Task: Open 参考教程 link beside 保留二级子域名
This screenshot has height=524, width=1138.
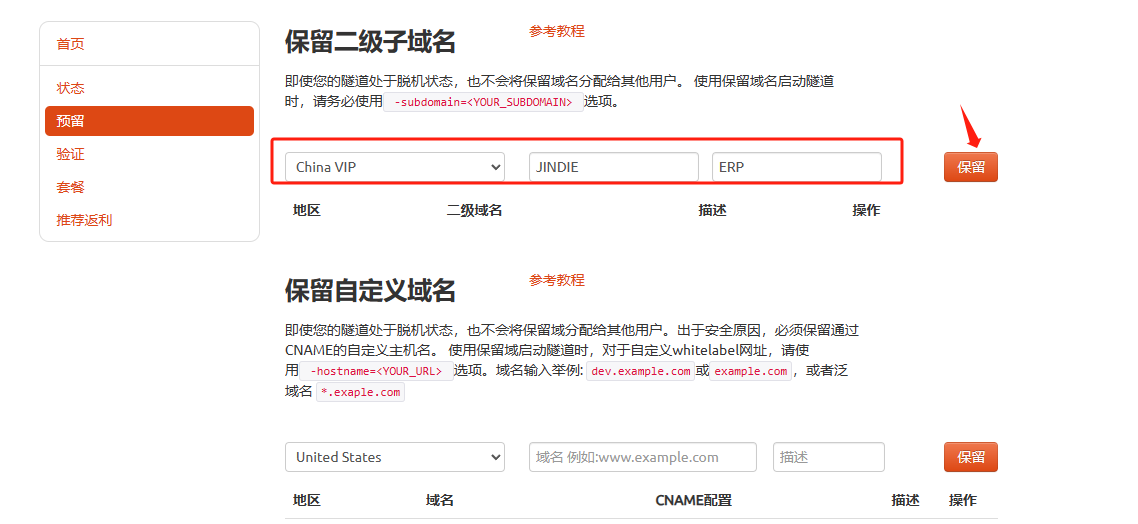Action: (557, 31)
